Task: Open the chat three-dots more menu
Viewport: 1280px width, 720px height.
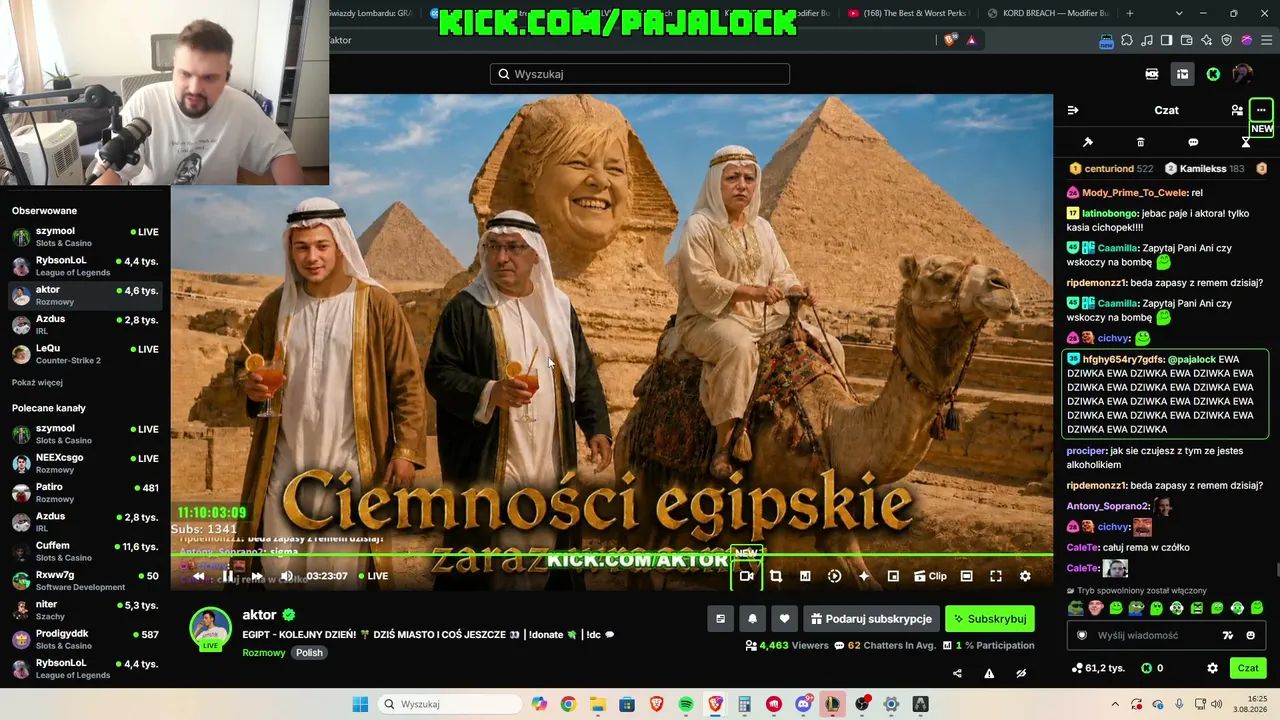Action: click(x=1261, y=110)
